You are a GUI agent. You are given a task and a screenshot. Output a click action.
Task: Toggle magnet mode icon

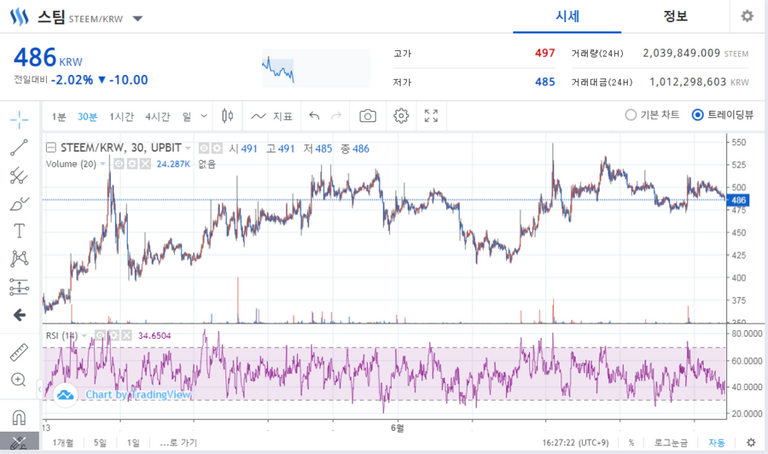click(19, 417)
